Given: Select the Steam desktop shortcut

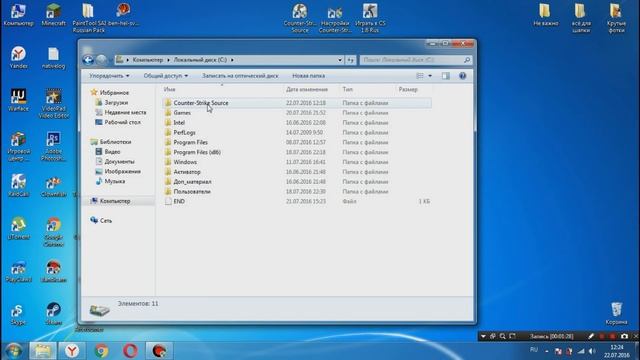Looking at the screenshot, I should tap(53, 314).
